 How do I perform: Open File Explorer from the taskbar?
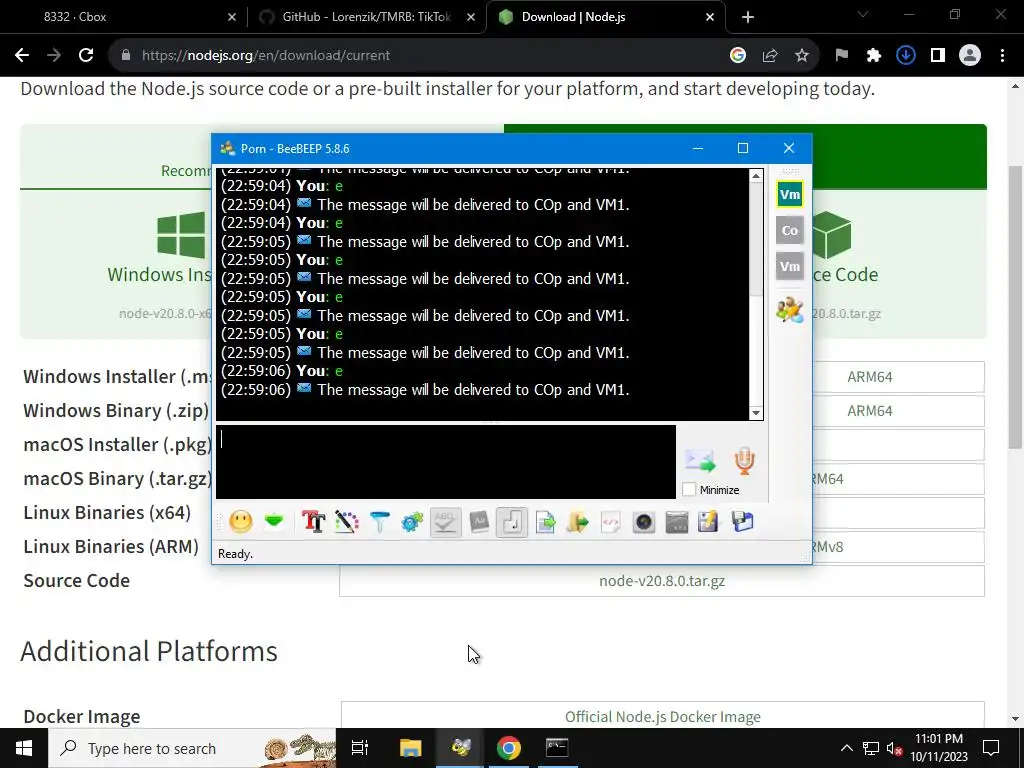(411, 748)
